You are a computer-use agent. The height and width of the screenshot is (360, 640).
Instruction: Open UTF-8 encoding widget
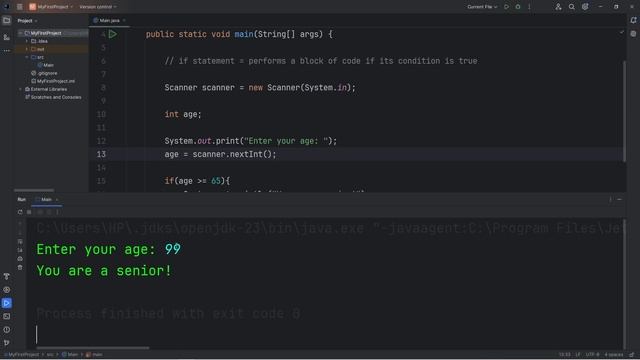[592, 355]
